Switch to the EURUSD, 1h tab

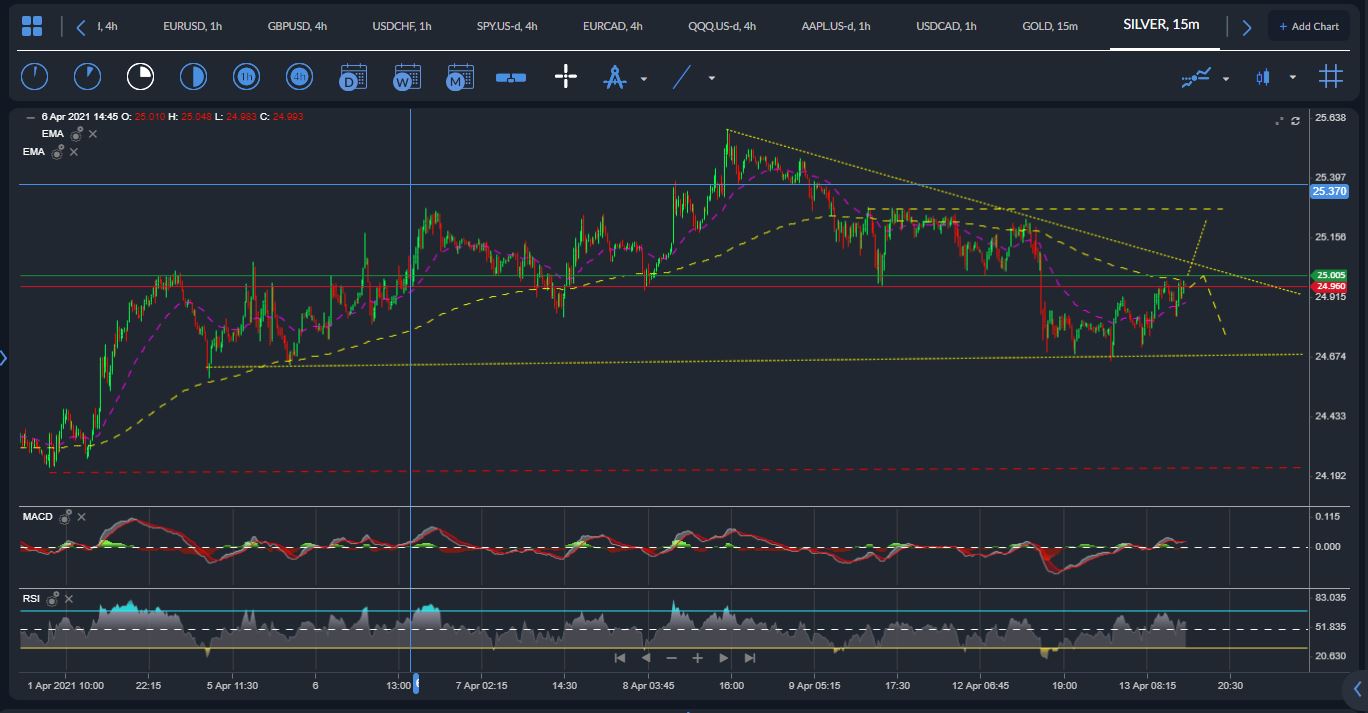click(192, 26)
